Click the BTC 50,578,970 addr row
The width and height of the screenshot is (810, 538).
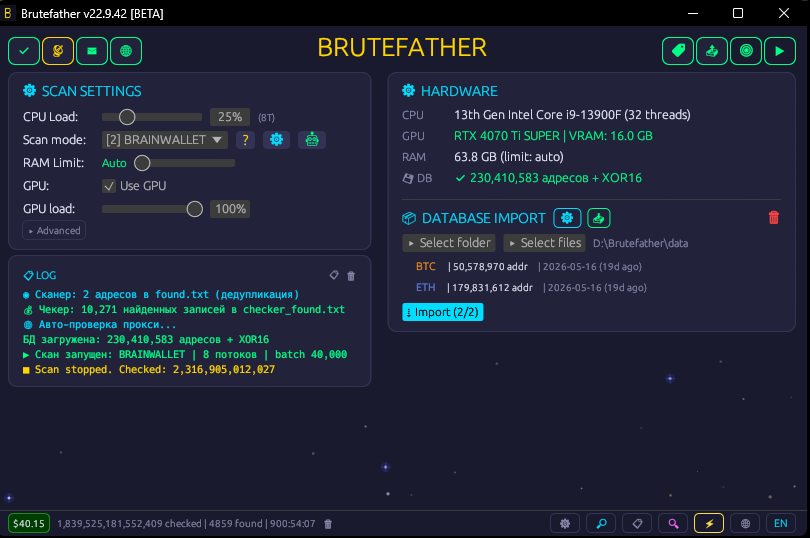[528, 267]
